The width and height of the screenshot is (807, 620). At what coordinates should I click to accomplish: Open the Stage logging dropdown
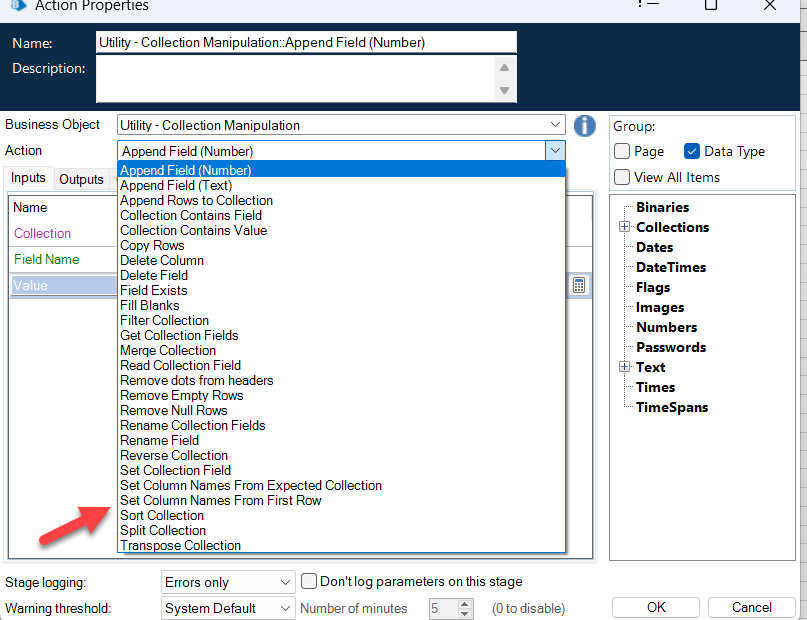click(285, 582)
